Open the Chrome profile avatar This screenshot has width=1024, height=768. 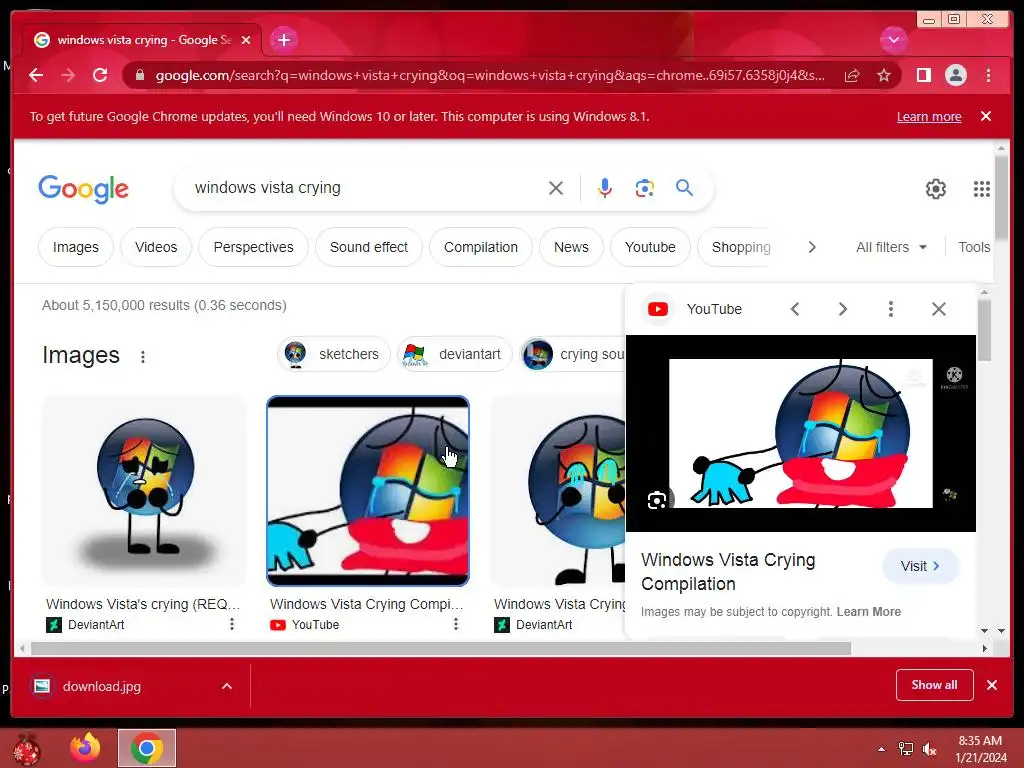tap(955, 76)
